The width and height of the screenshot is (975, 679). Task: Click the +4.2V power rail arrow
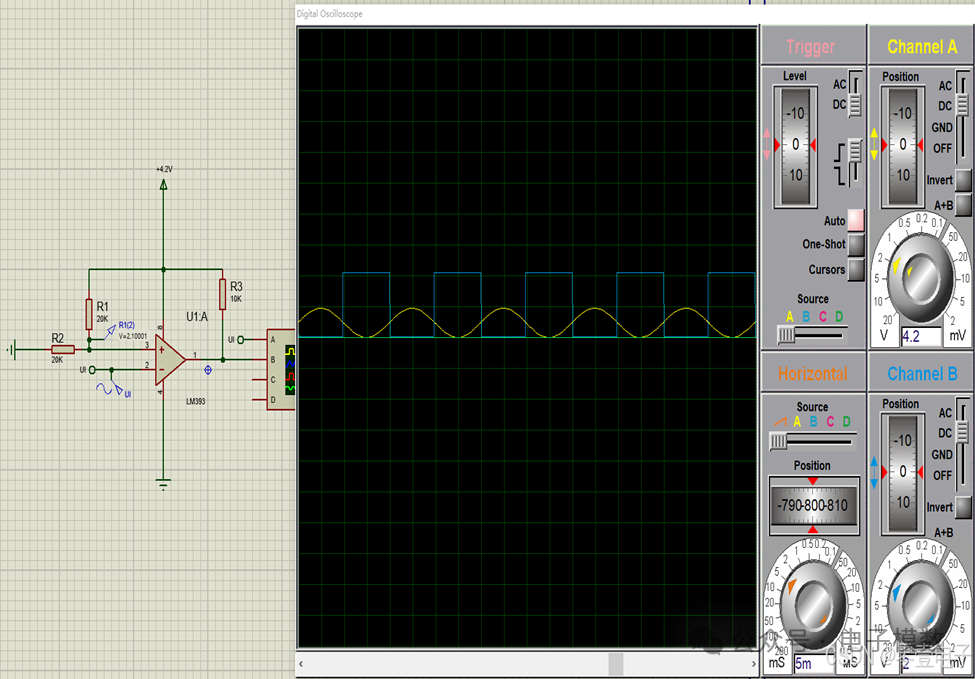(164, 184)
